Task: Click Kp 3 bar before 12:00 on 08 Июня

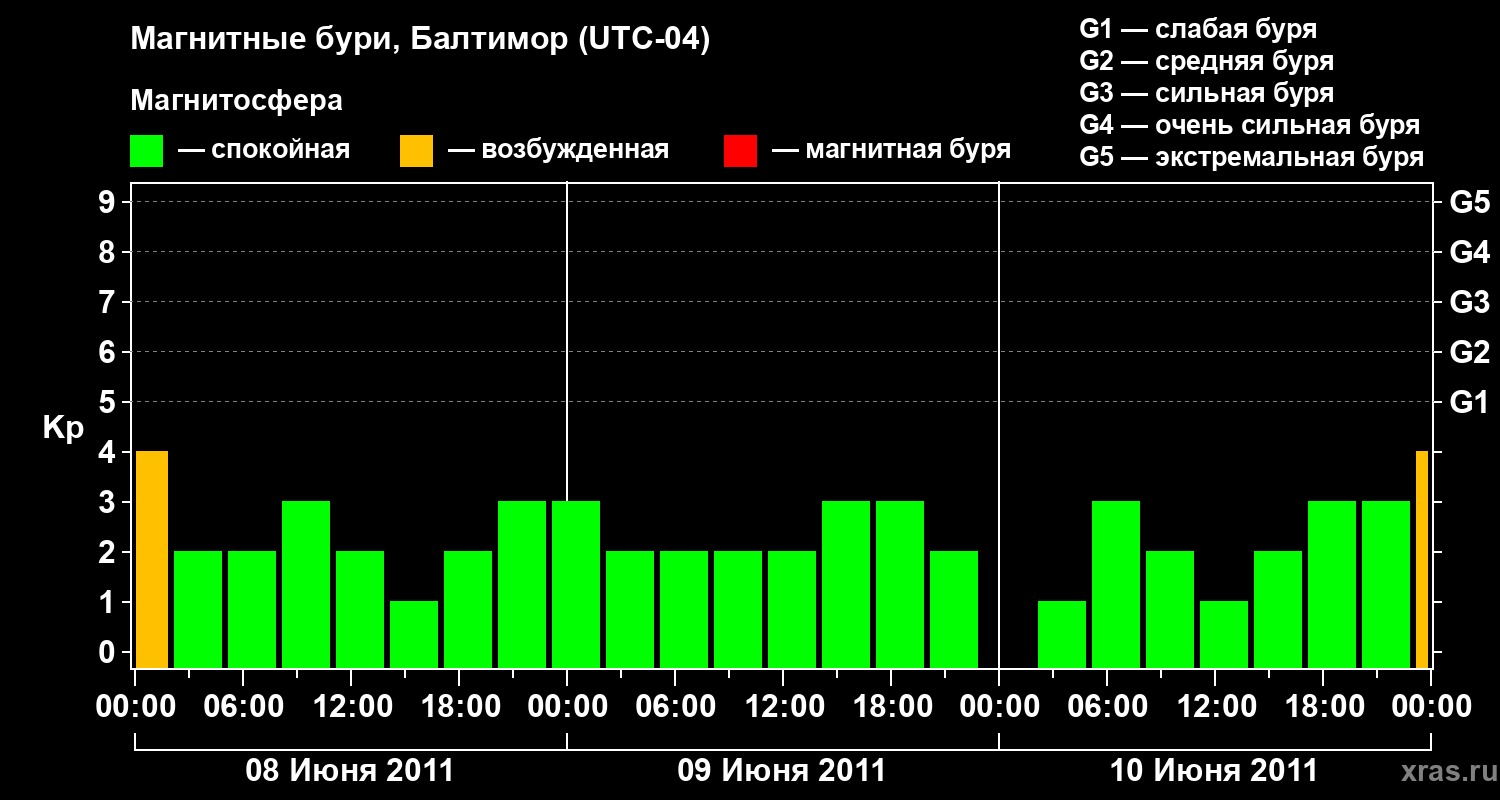Action: click(306, 584)
